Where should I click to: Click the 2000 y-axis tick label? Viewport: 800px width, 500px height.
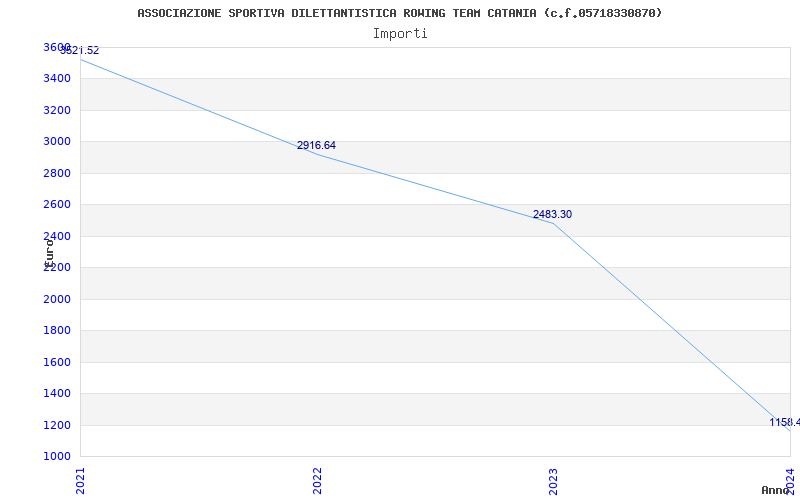tap(57, 299)
